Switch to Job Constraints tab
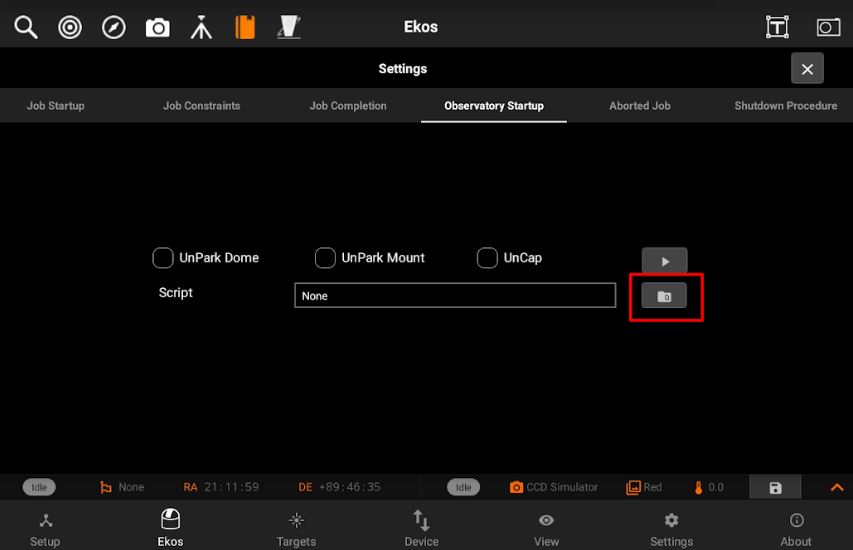 (201, 106)
